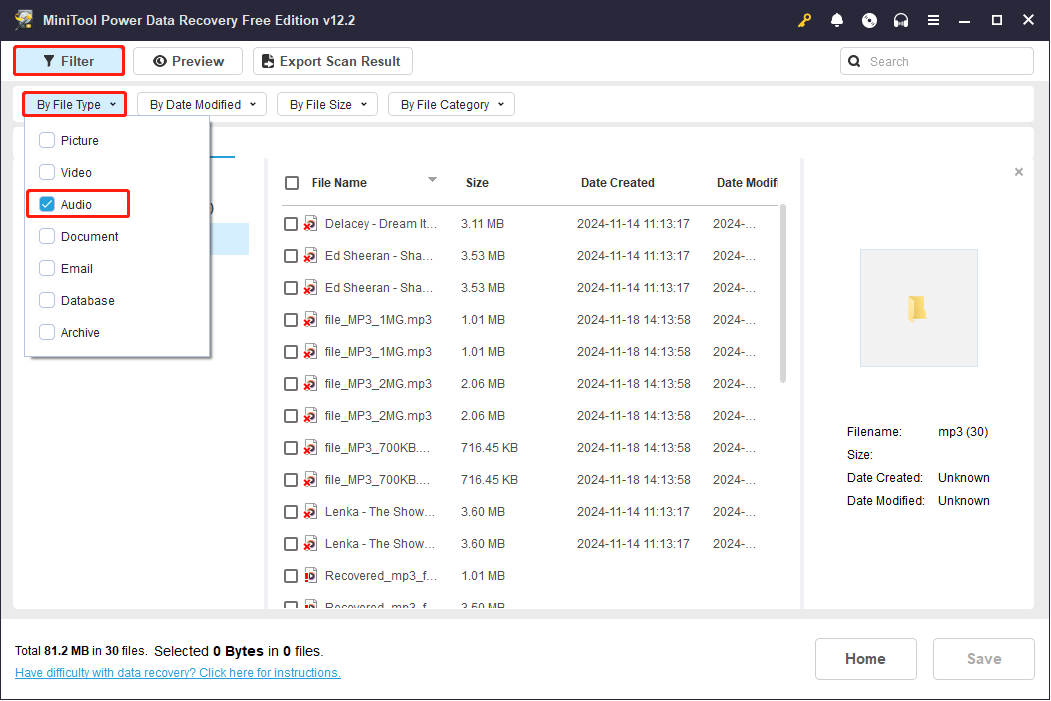Sort by Date Modified column header
The image size is (1051, 701).
(747, 182)
